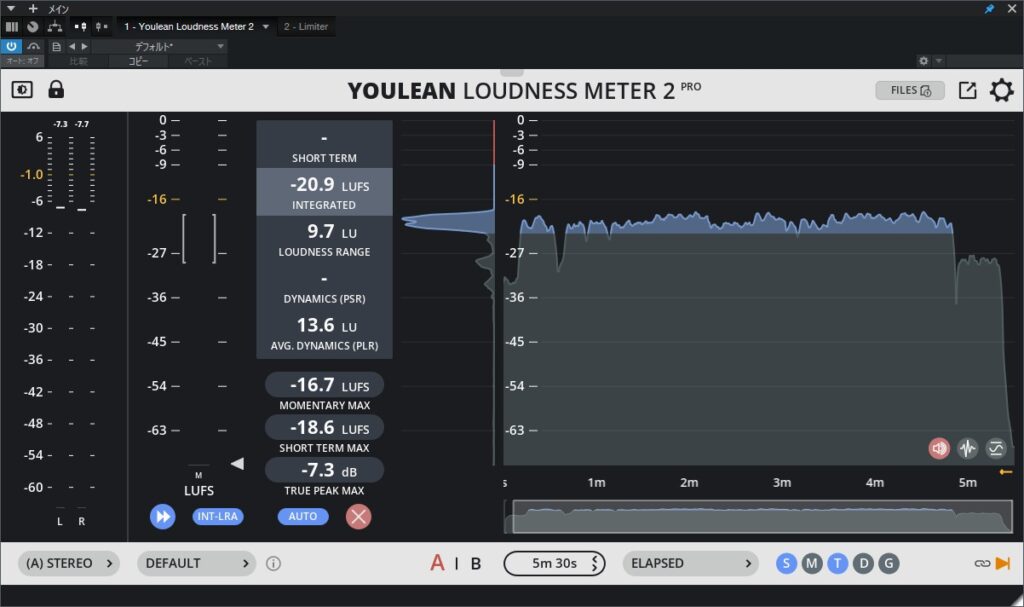The height and width of the screenshot is (607, 1024).
Task: Switch to the 2 - Limiter tab
Action: point(306,27)
